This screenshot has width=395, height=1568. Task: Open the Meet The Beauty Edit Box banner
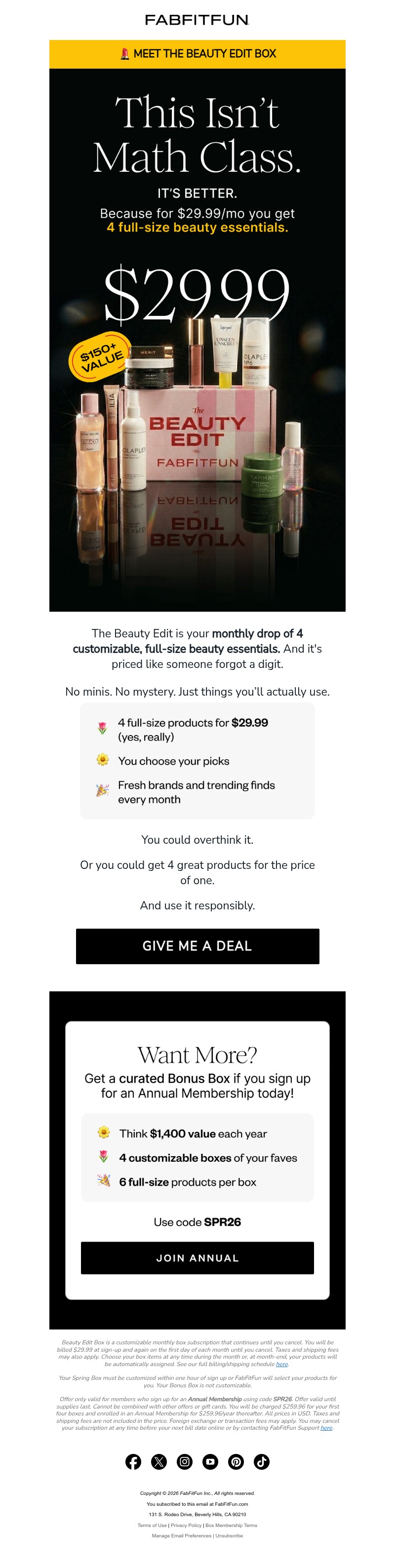197,54
